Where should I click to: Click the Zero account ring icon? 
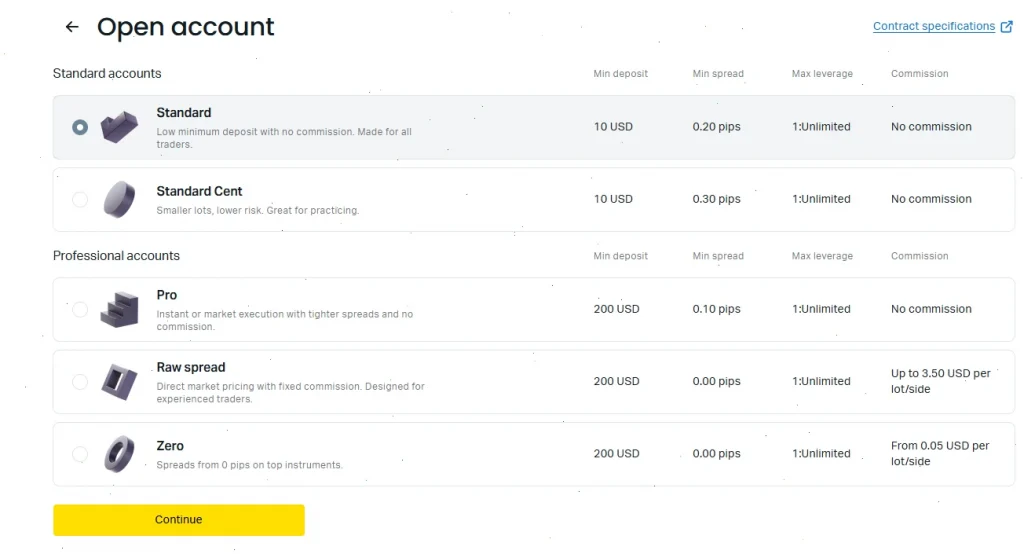(120, 453)
